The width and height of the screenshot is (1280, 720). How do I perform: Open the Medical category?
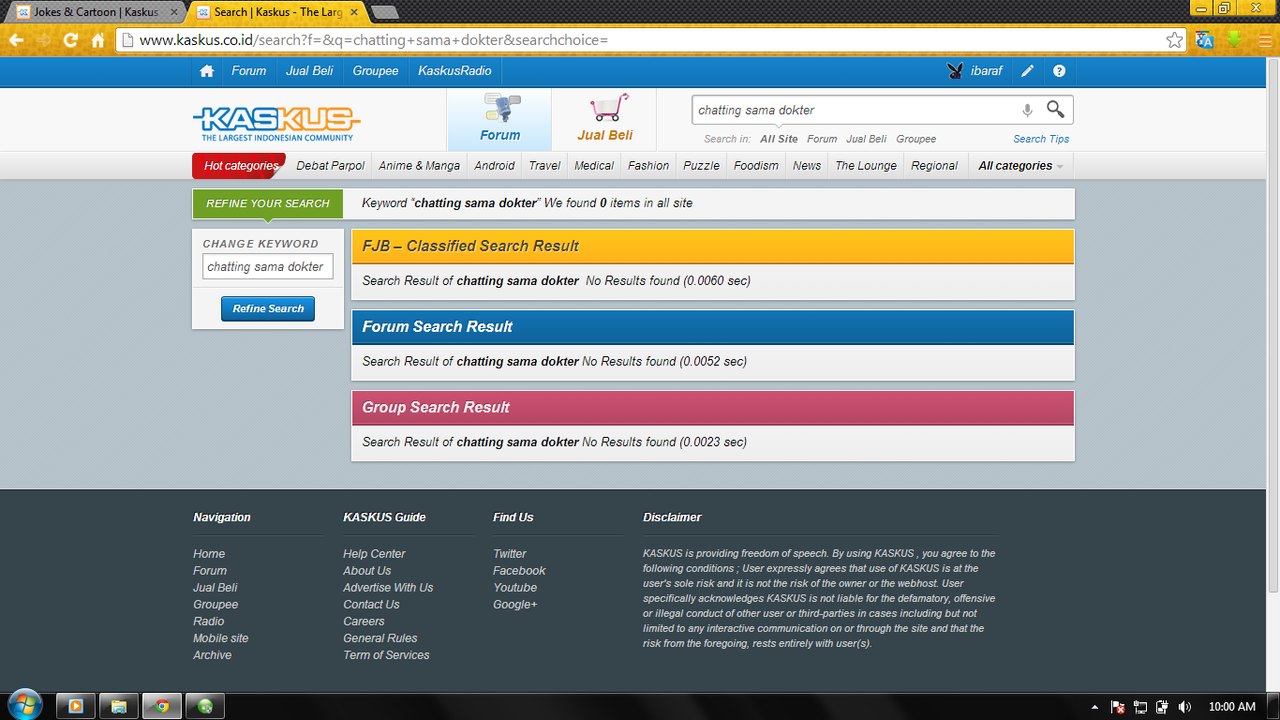(594, 166)
